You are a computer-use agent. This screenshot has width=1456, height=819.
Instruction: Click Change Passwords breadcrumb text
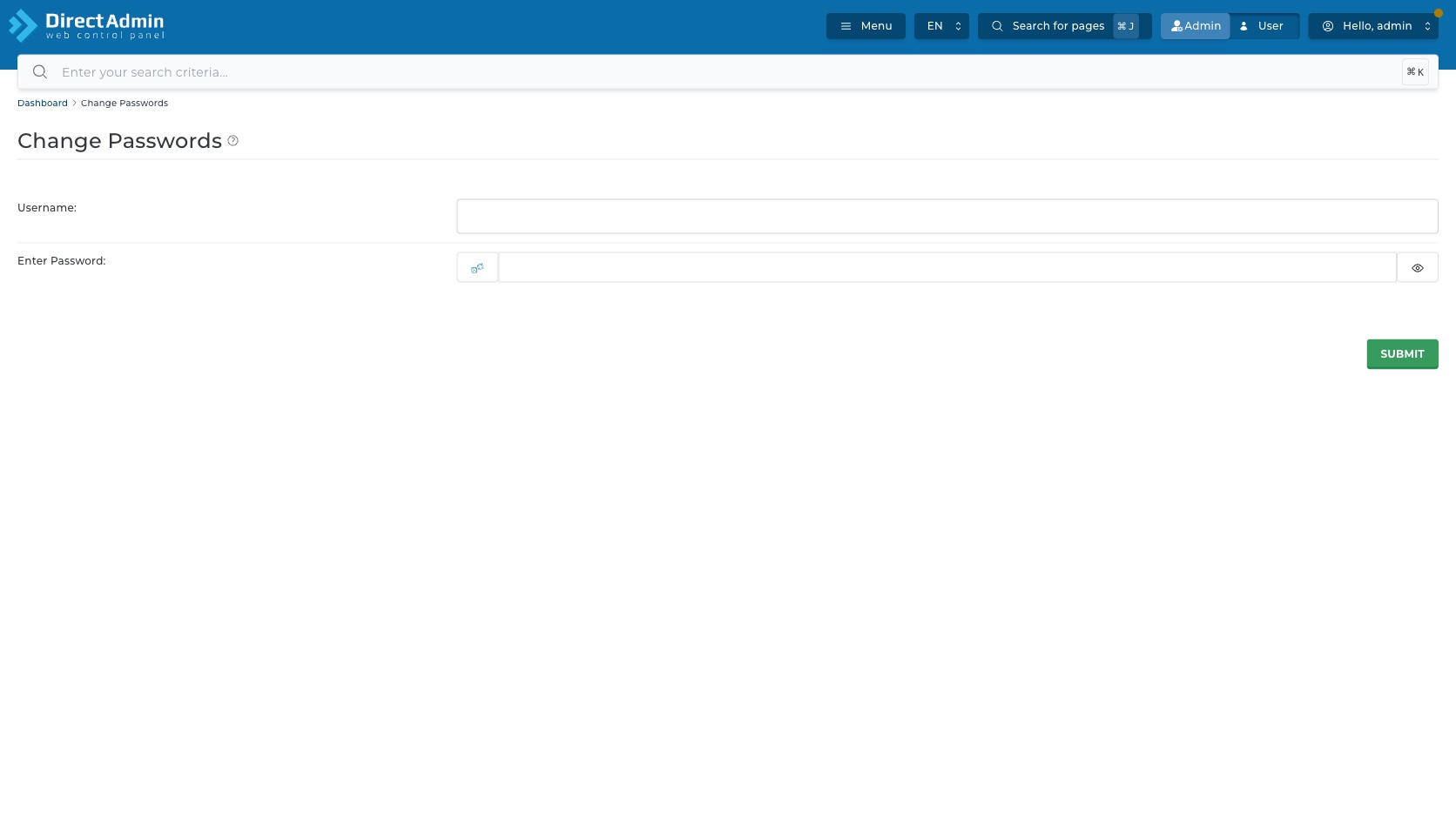(x=125, y=103)
